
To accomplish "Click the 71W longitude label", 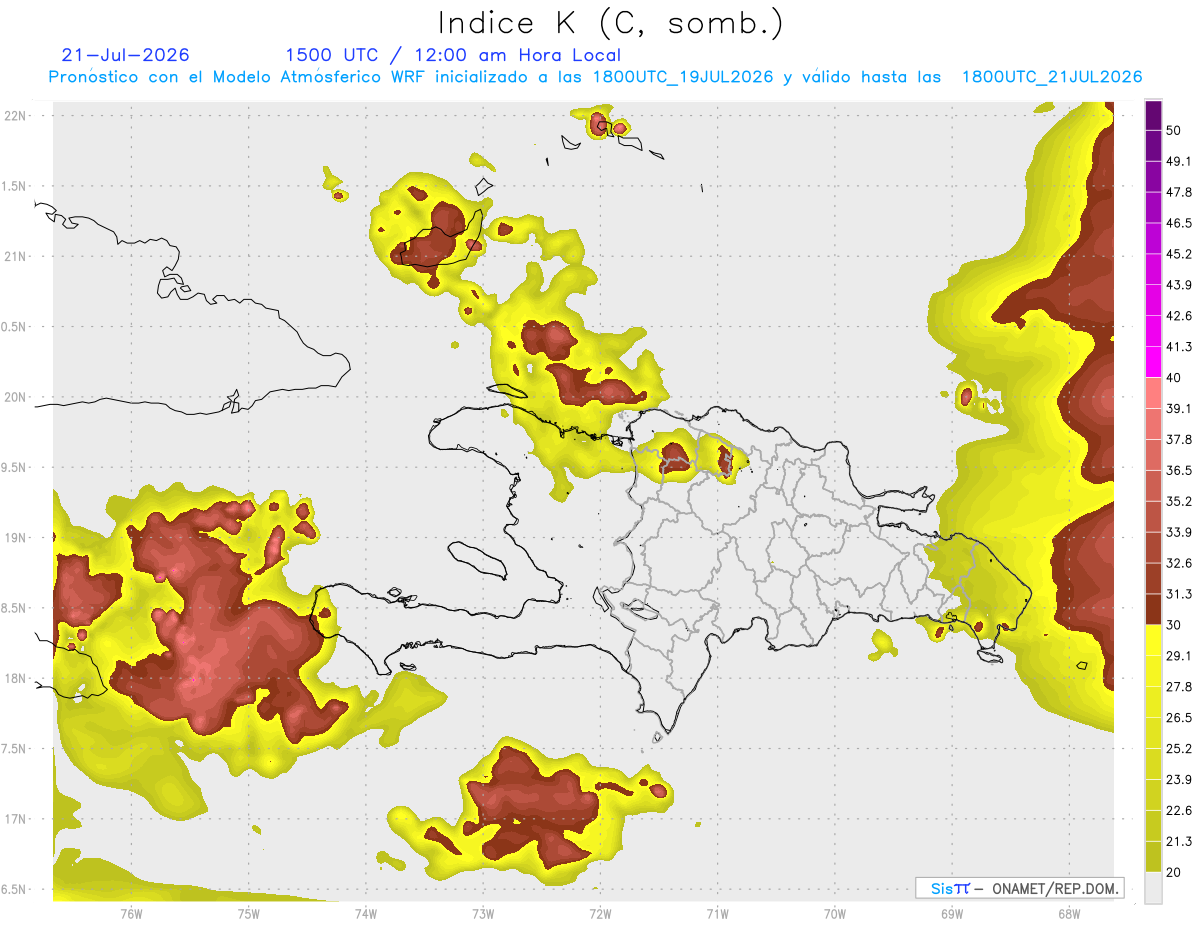I will tap(717, 913).
